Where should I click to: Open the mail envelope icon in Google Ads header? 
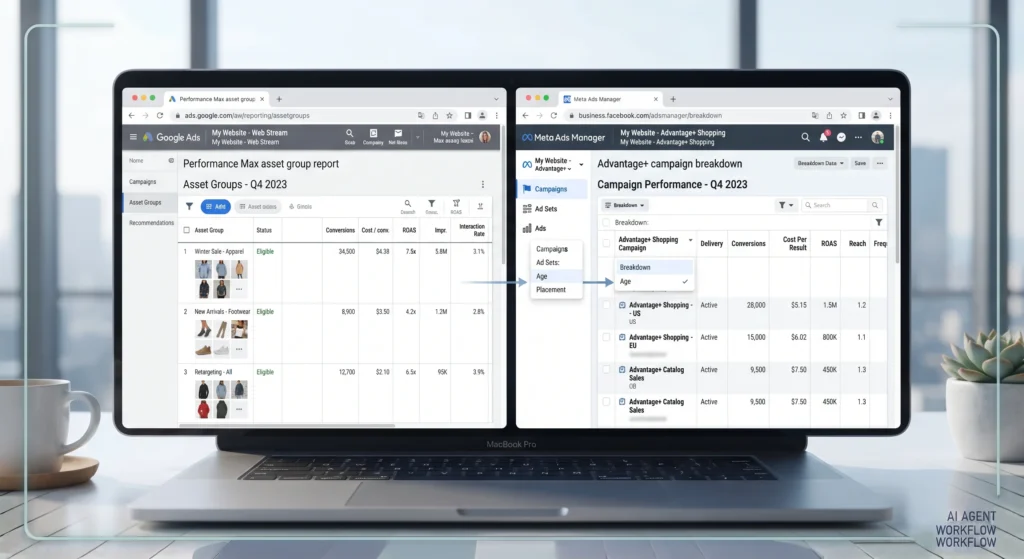pos(398,134)
